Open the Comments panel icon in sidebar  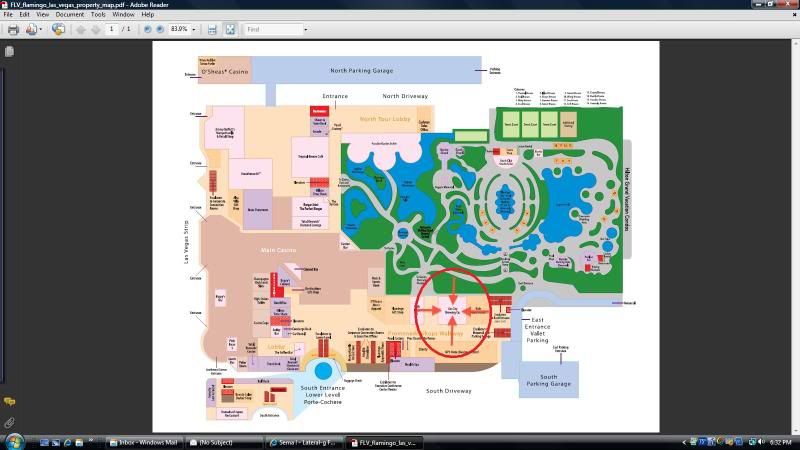coord(9,402)
